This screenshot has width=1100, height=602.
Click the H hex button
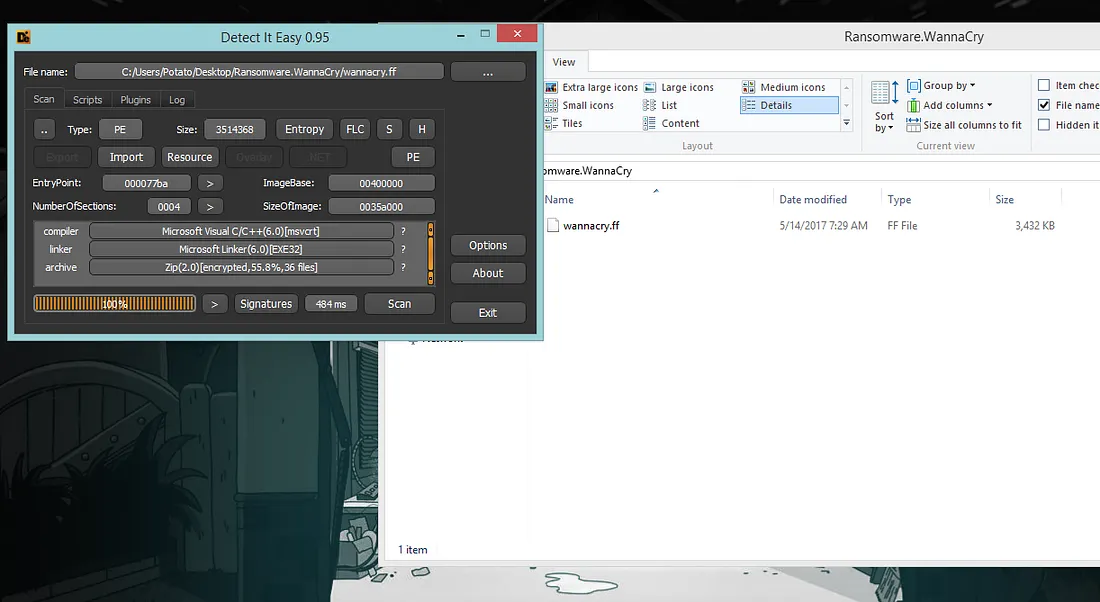(422, 129)
